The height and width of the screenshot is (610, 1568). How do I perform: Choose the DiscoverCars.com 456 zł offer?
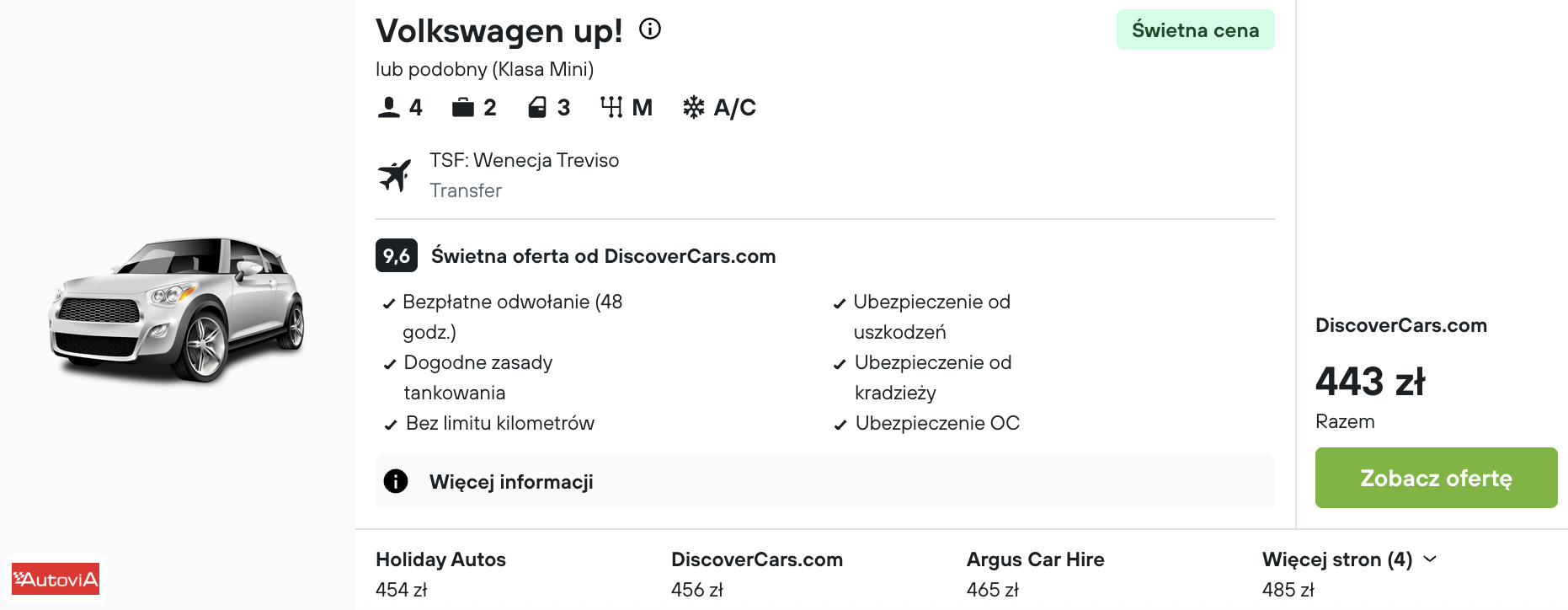[x=756, y=573]
